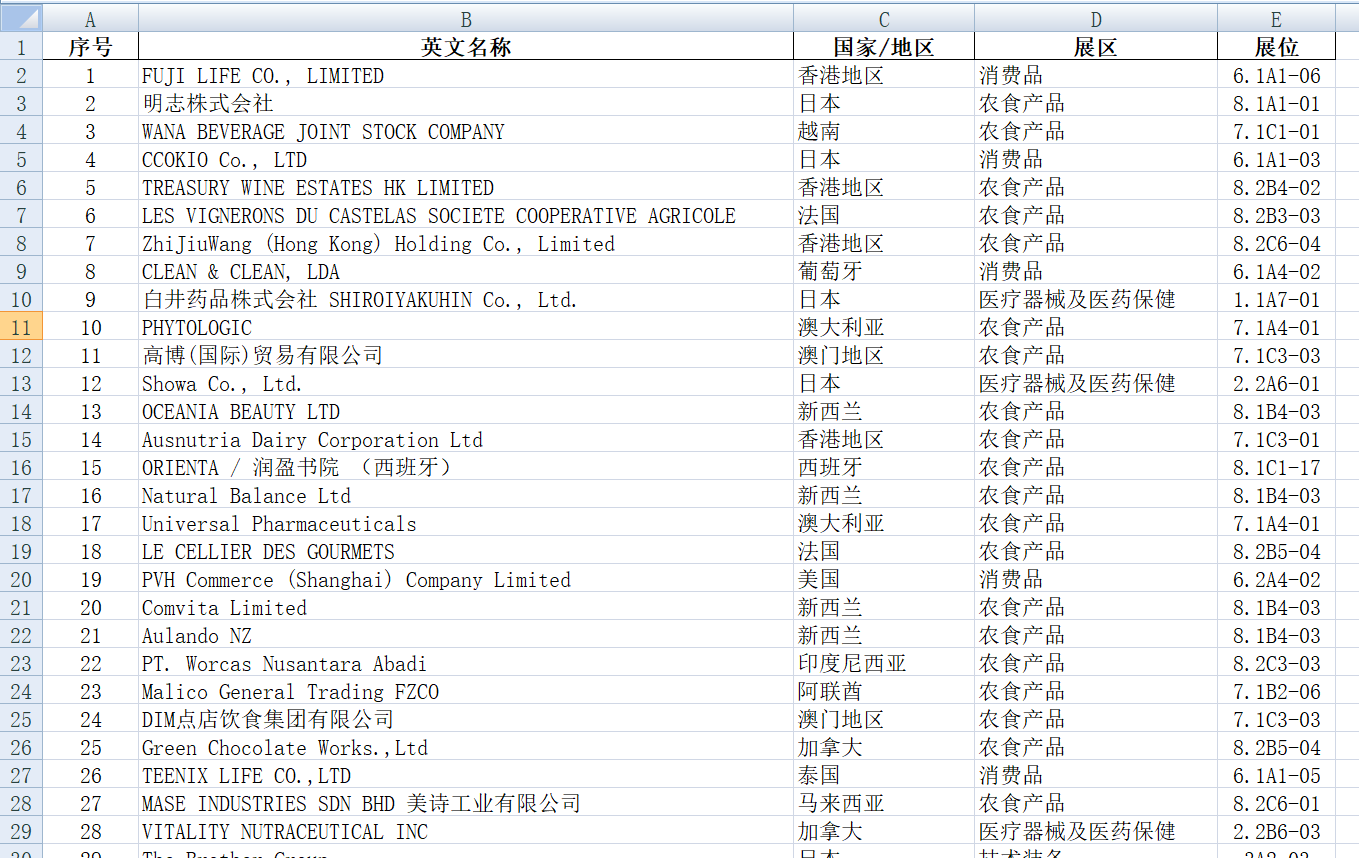Select cell TREASURY WINE ESTATES HK LIMITED
1359x858 pixels.
[x=466, y=187]
